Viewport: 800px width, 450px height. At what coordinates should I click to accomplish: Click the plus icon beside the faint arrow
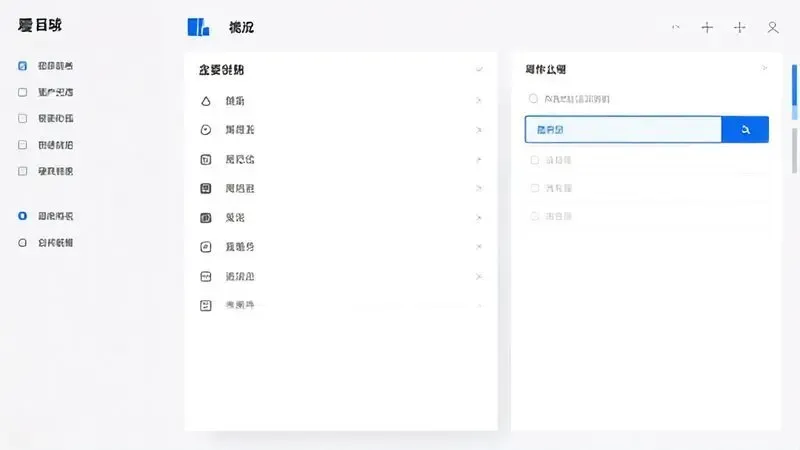(707, 28)
